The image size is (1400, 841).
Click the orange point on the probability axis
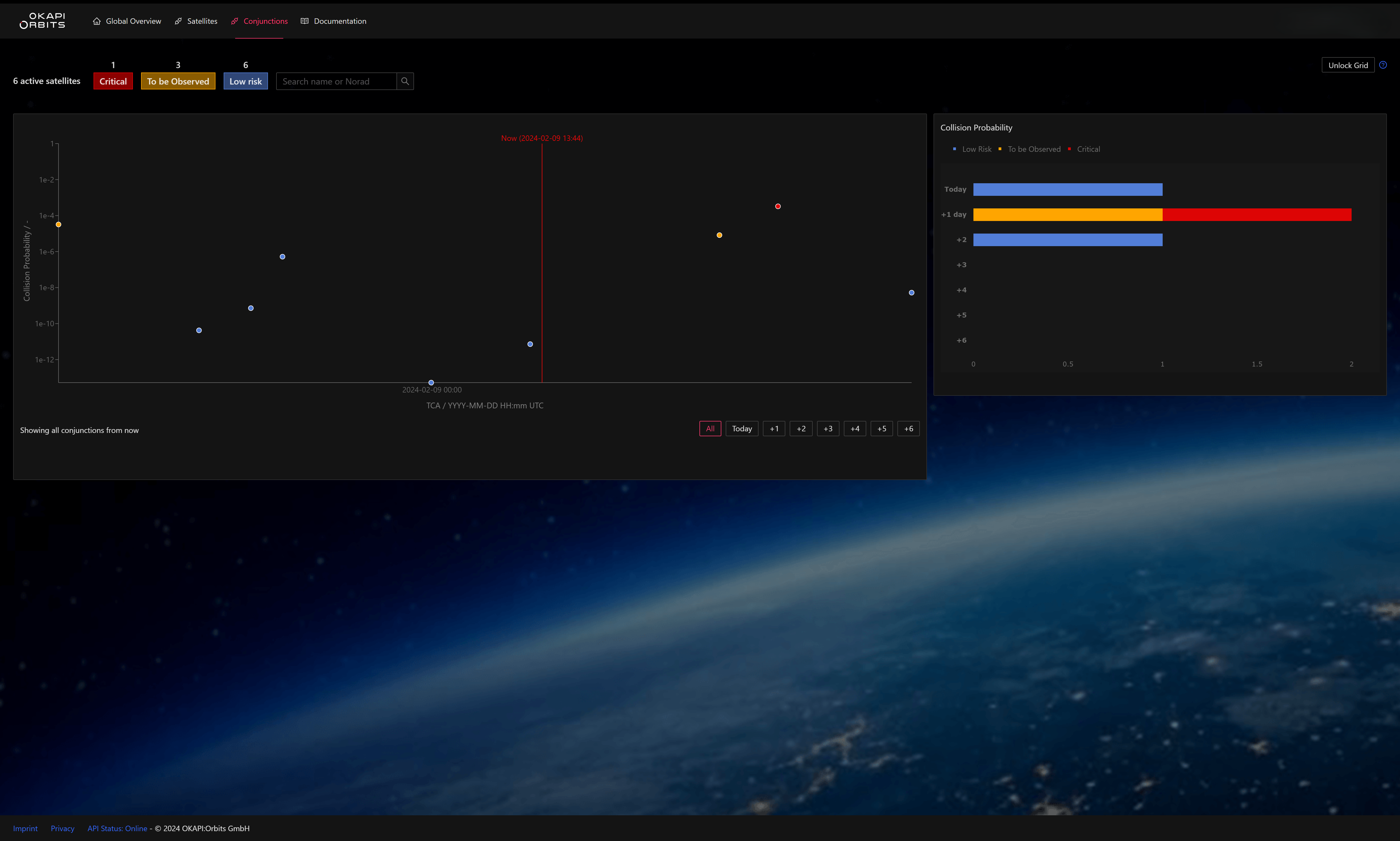(58, 225)
